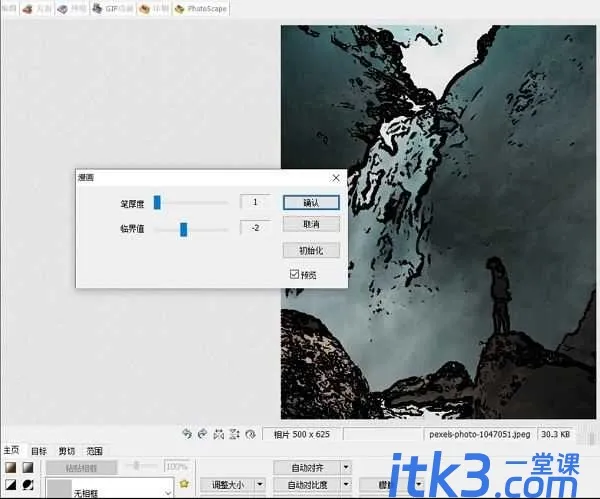Click the 自动对比度 auto contrast button
This screenshot has height=499, width=600.
[307, 485]
